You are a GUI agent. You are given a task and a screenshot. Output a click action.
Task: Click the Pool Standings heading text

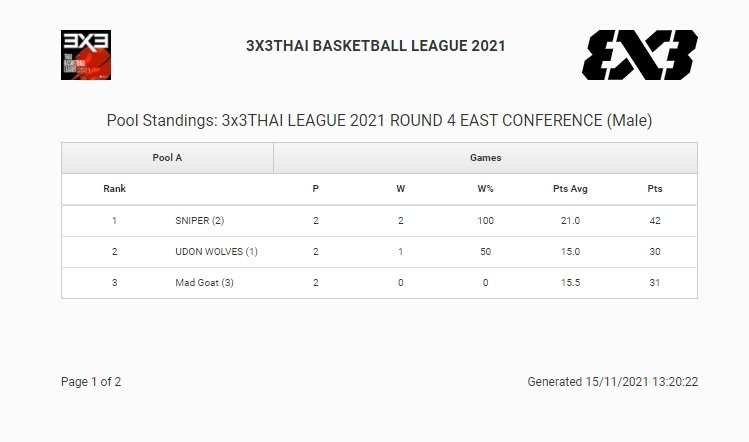(379, 121)
